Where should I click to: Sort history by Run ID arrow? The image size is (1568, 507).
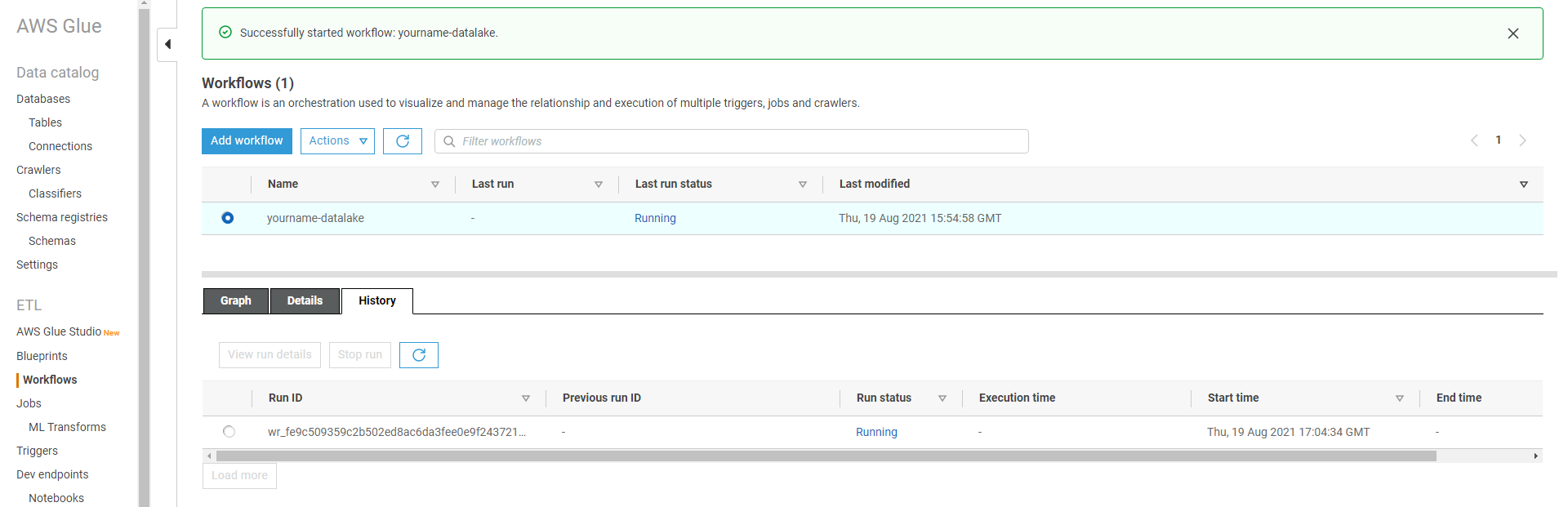526,398
